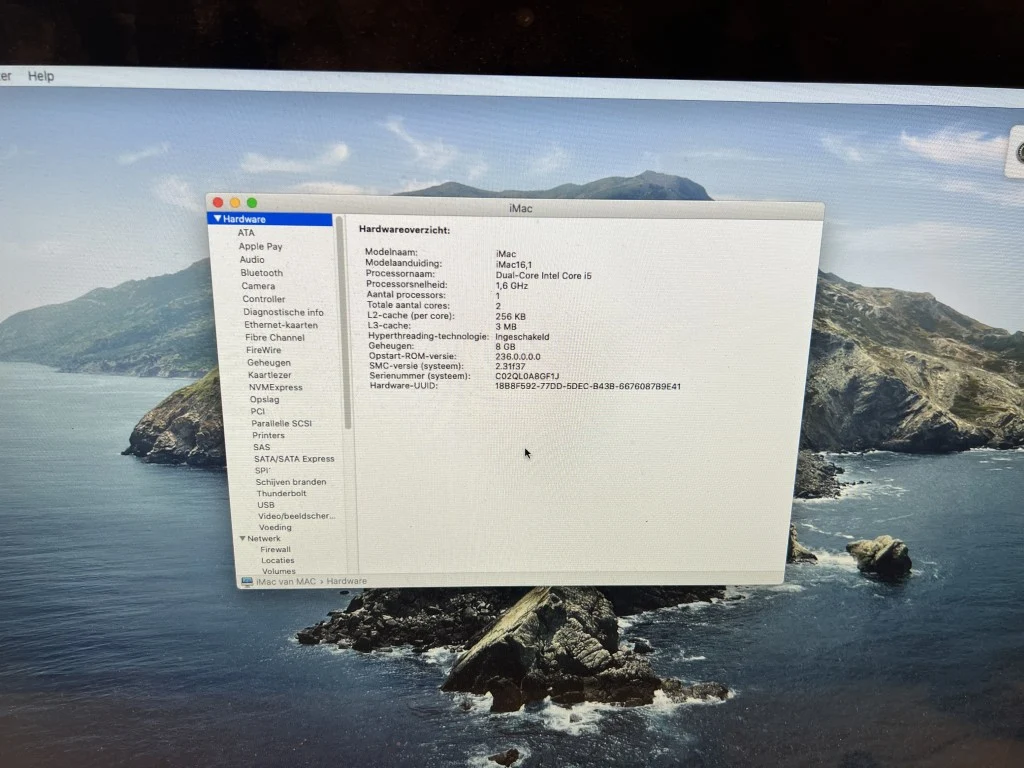Select the Hardware row in sidebar
This screenshot has height=768, width=1024.
(x=270, y=219)
